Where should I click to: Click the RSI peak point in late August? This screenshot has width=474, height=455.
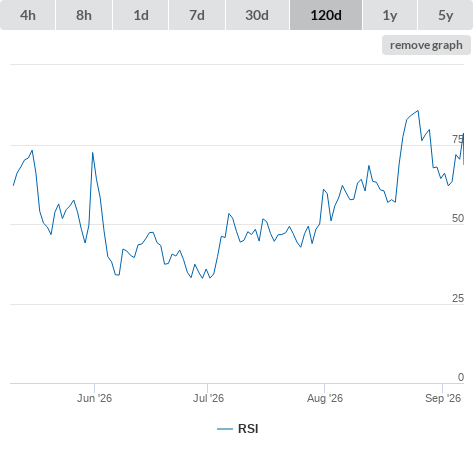[418, 111]
